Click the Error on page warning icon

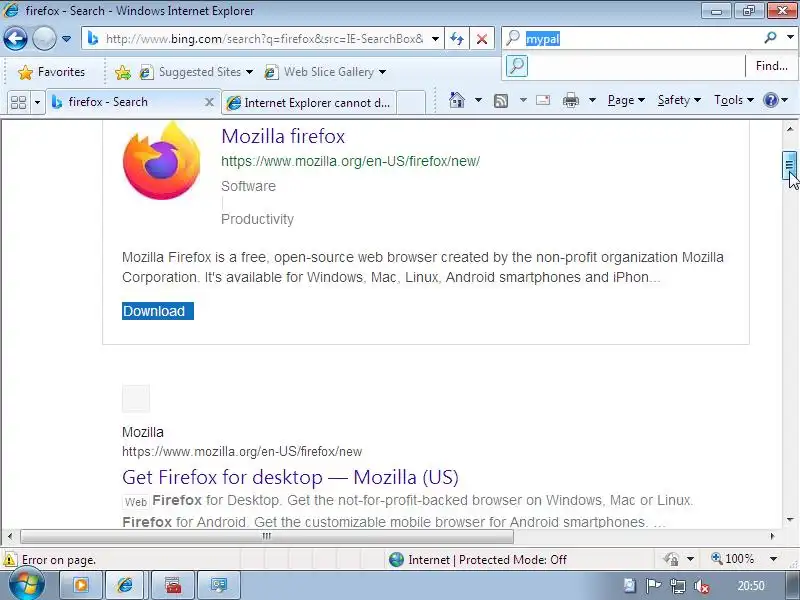coord(9,560)
